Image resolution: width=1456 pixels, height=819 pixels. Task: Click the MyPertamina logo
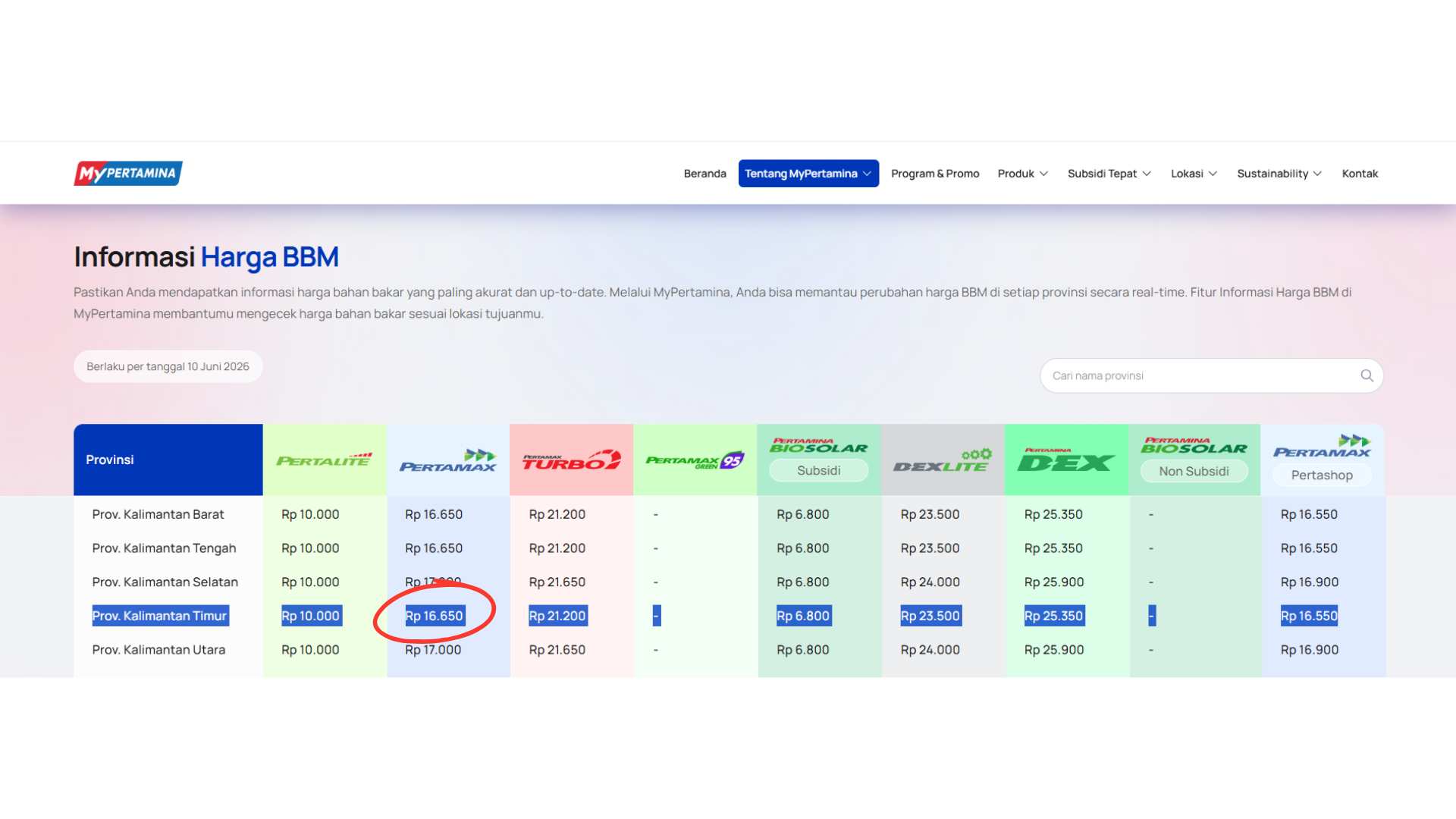click(x=128, y=173)
